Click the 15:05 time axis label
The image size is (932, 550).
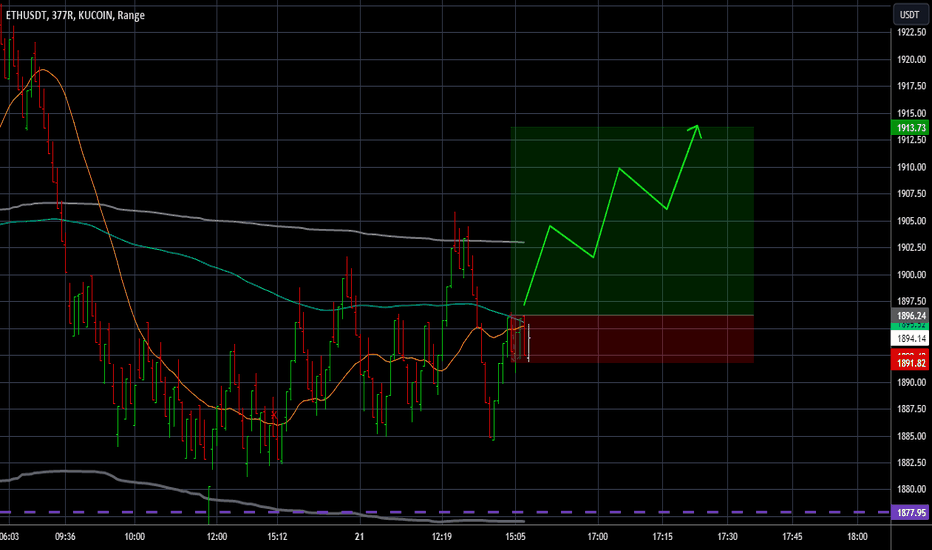(x=515, y=537)
